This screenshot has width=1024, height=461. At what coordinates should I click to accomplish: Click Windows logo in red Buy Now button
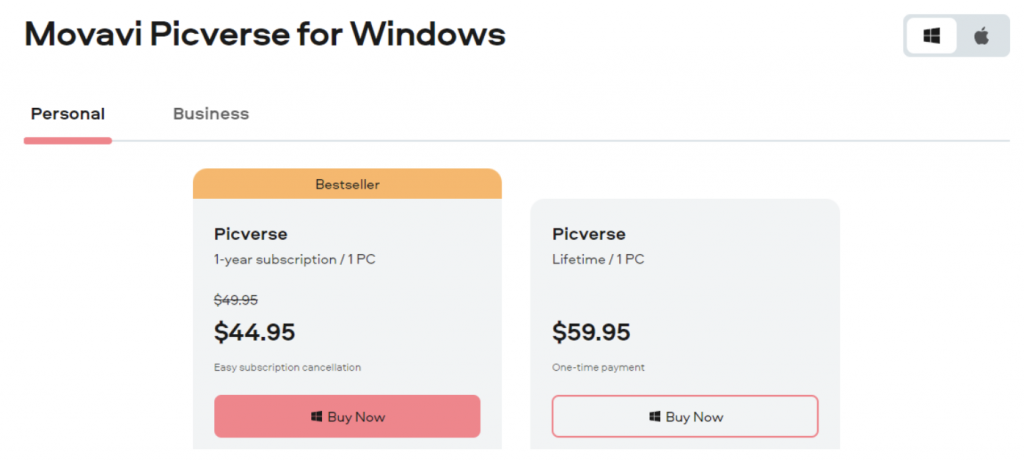(x=316, y=417)
